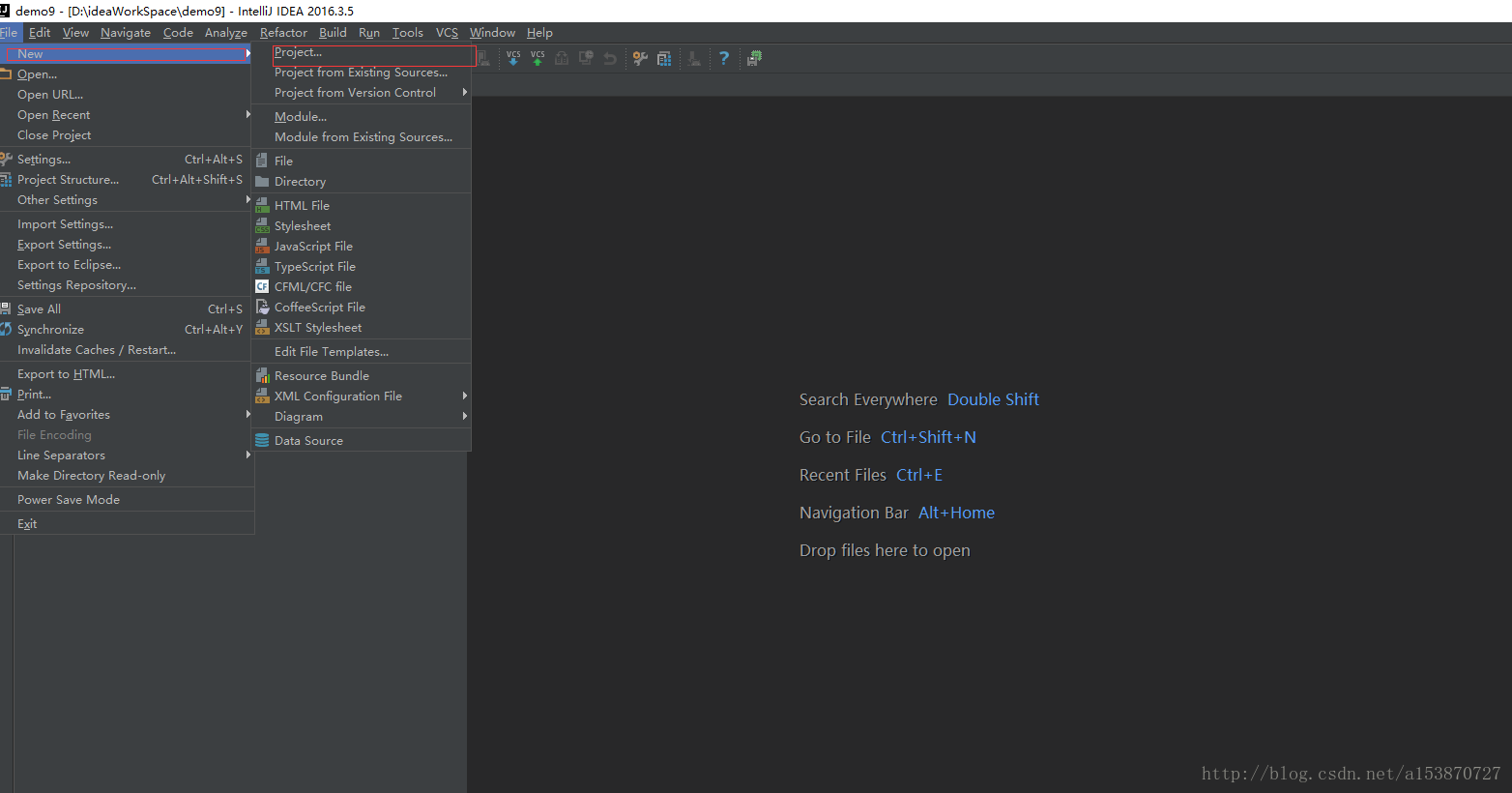Expand the Project from Version Control submenu
1512x793 pixels.
click(x=362, y=93)
